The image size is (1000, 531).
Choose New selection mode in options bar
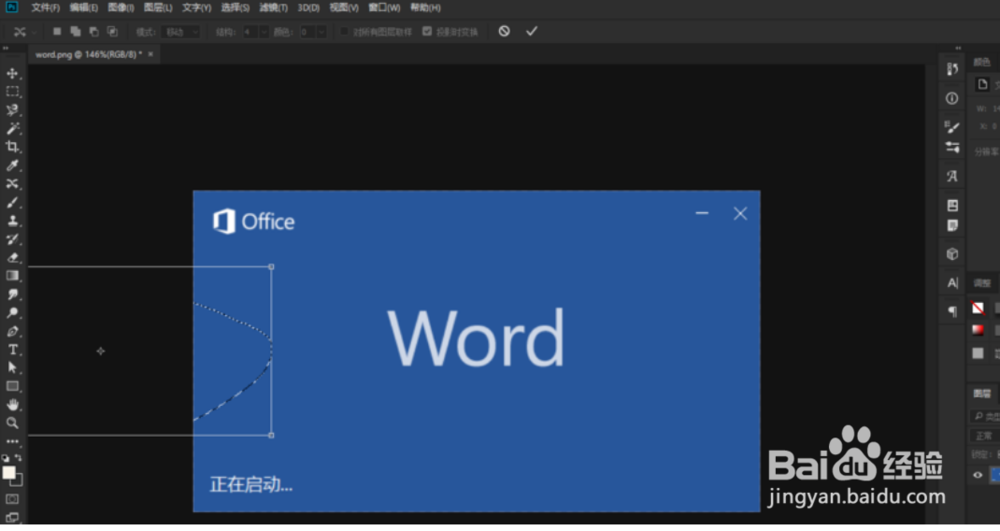pyautogui.click(x=57, y=31)
